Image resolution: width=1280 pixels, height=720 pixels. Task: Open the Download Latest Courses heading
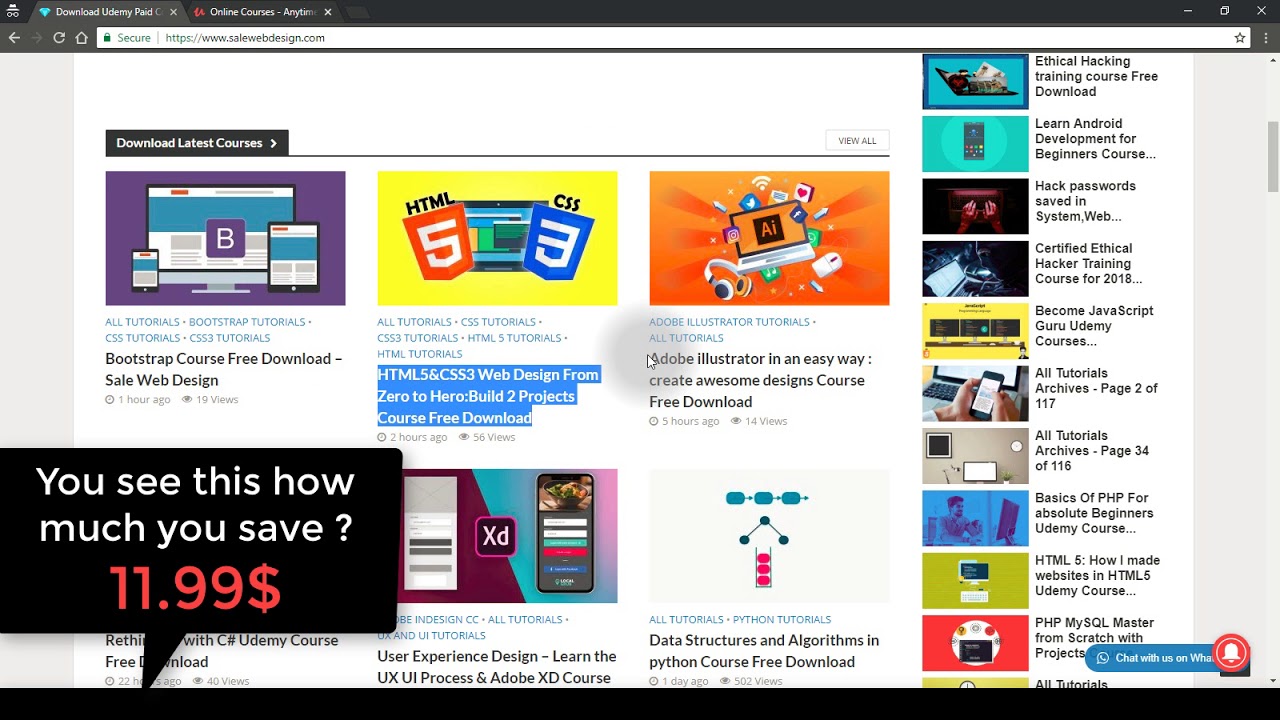pyautogui.click(x=197, y=143)
